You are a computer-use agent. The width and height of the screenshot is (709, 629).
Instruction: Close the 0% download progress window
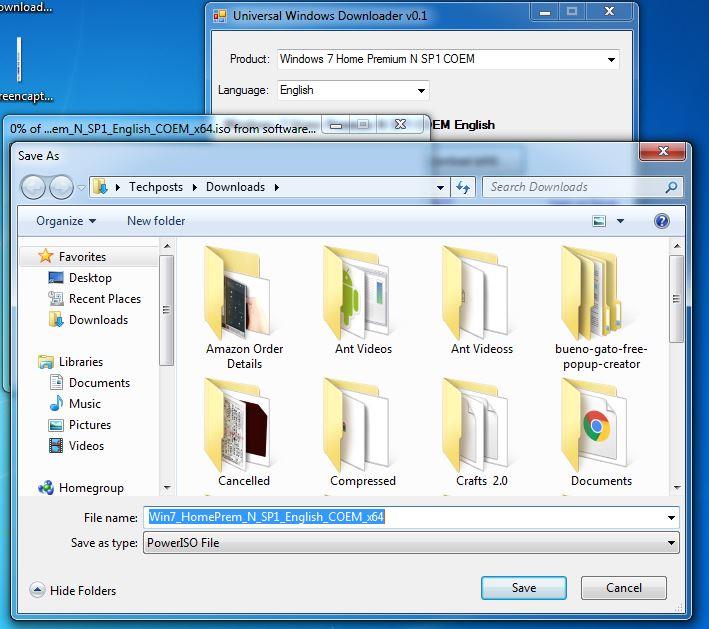pos(400,125)
